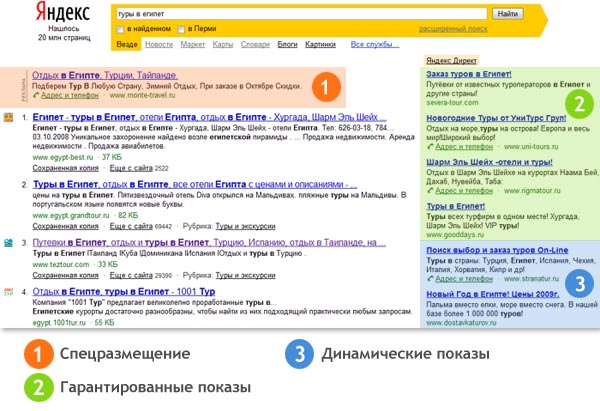This screenshot has height=411, width=600.
Task: Click the www.teztour.com URL text
Action: [x=61, y=264]
